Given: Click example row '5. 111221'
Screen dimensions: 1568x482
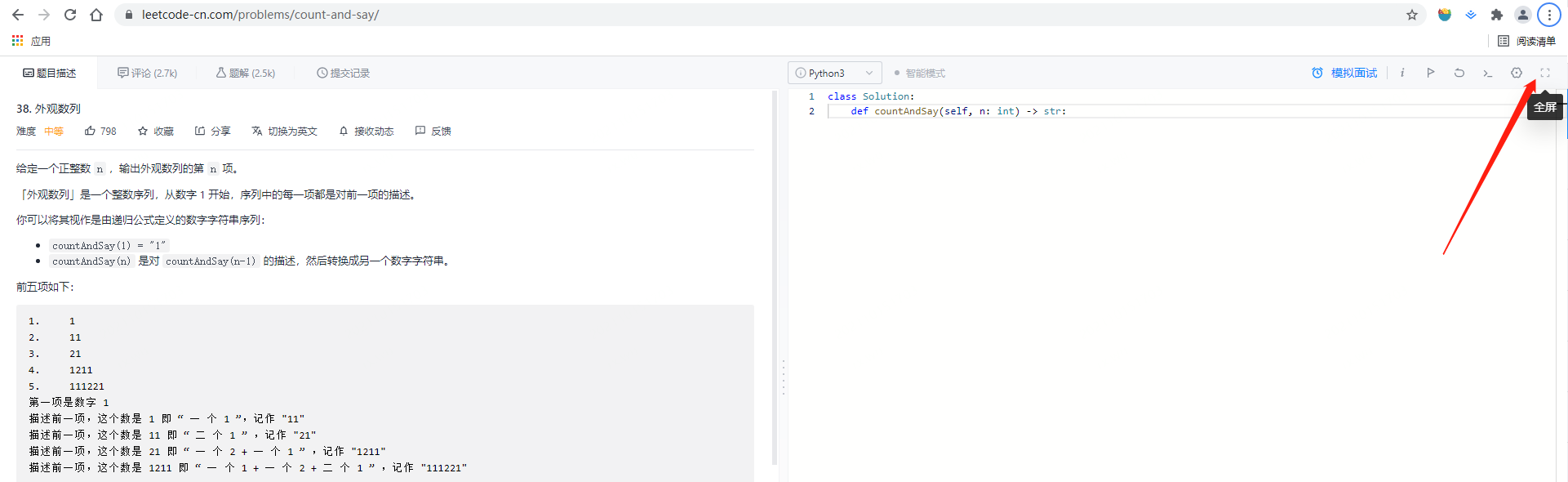Looking at the screenshot, I should 66,386.
